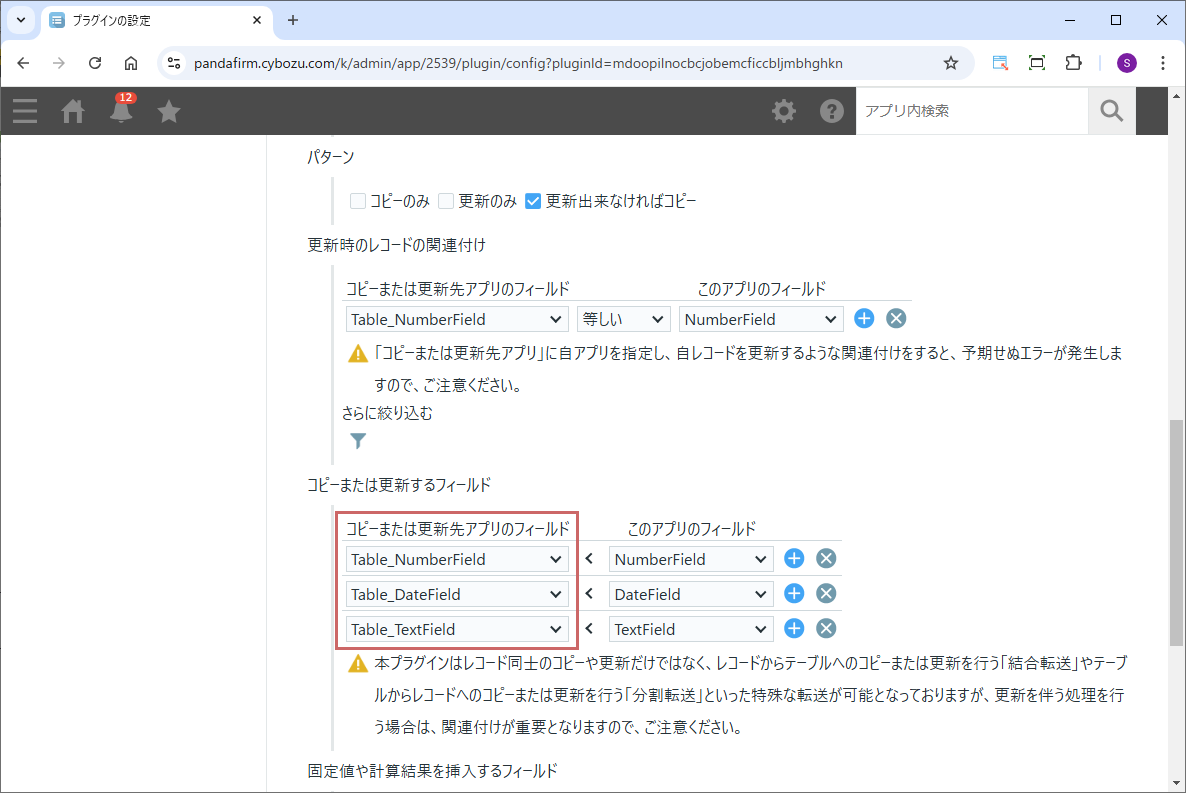Click the アプリ内検索 search field
The width and height of the screenshot is (1186, 793).
(970, 111)
